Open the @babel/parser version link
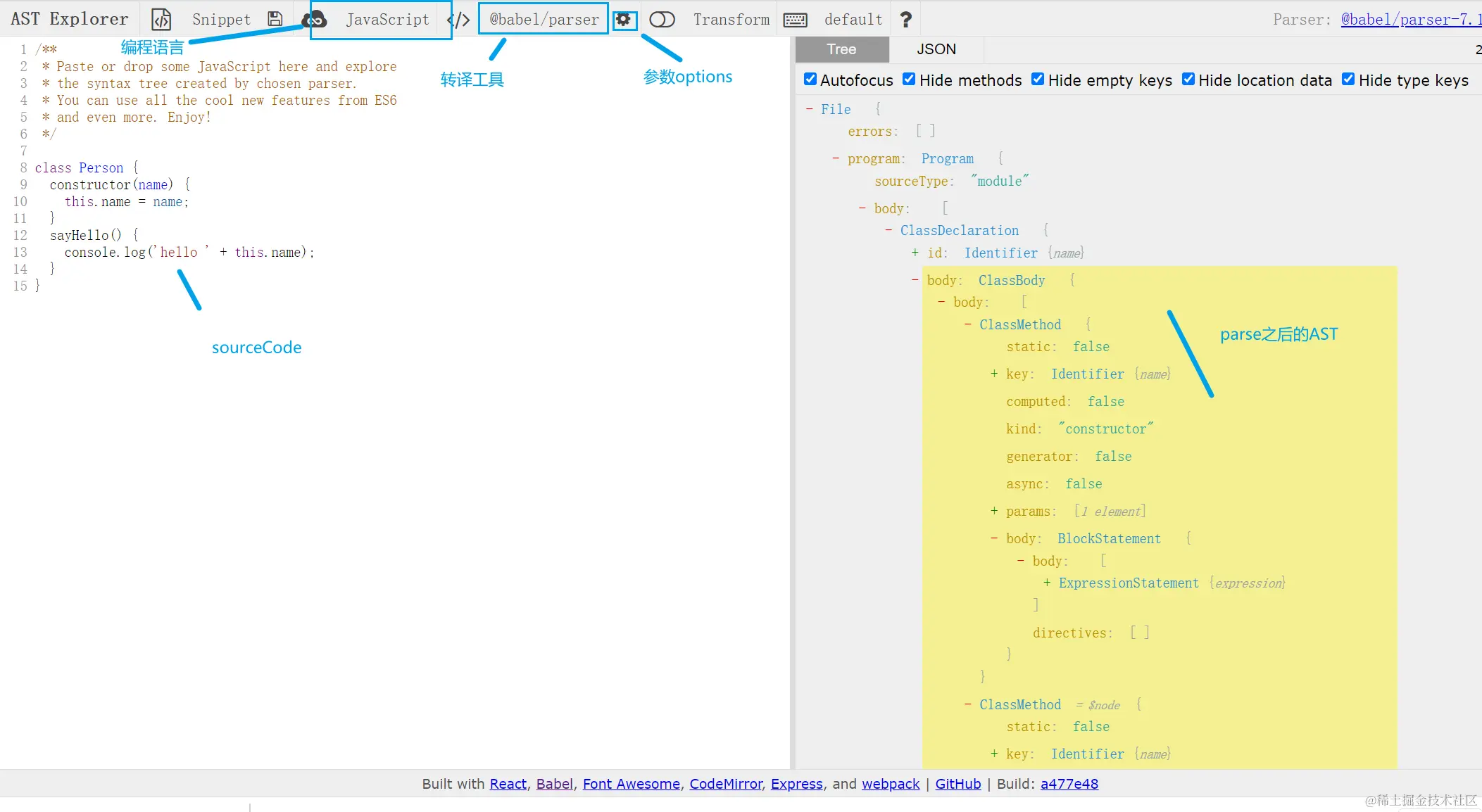The width and height of the screenshot is (1482, 812). click(1410, 20)
